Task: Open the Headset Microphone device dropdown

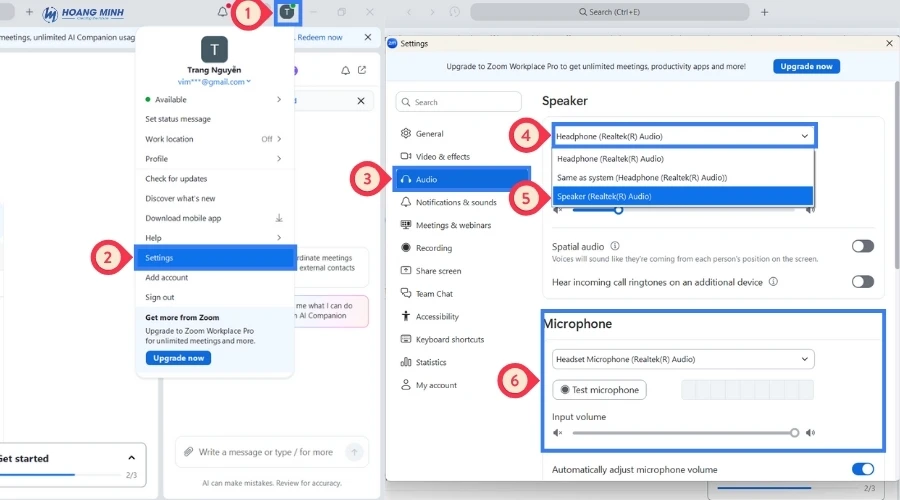Action: pos(683,359)
